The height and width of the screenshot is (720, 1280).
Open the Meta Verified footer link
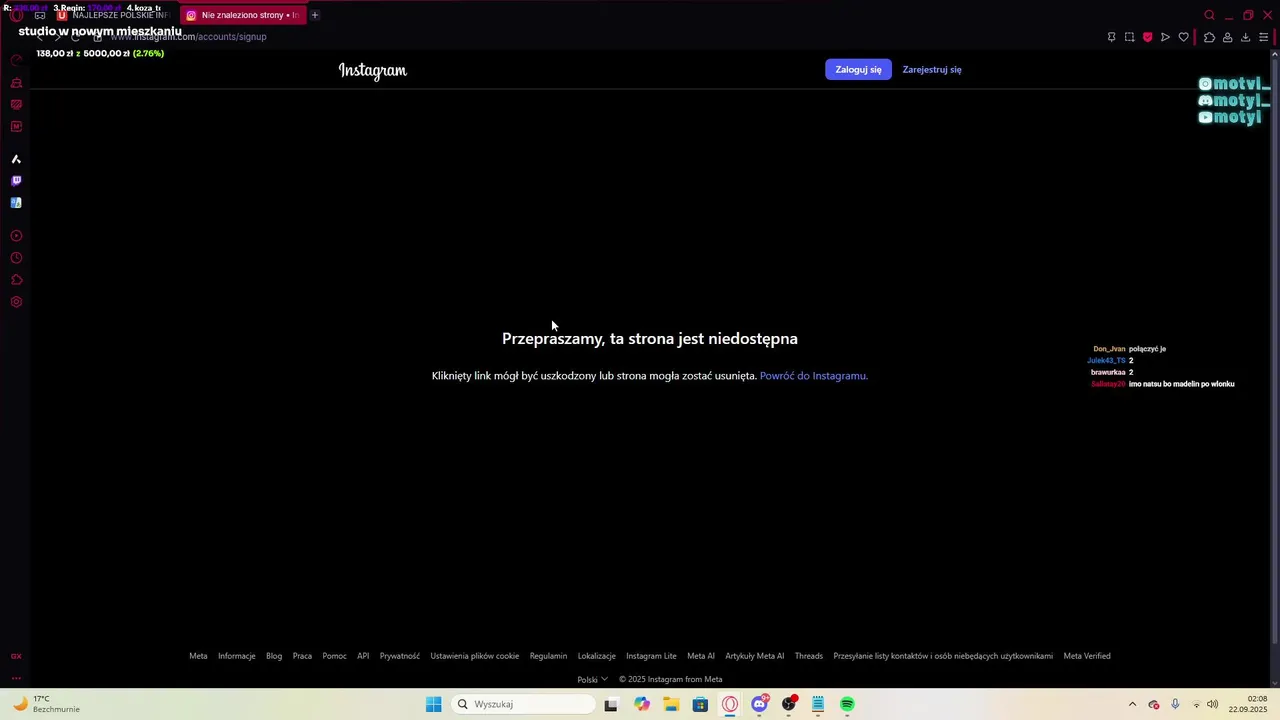(1087, 656)
